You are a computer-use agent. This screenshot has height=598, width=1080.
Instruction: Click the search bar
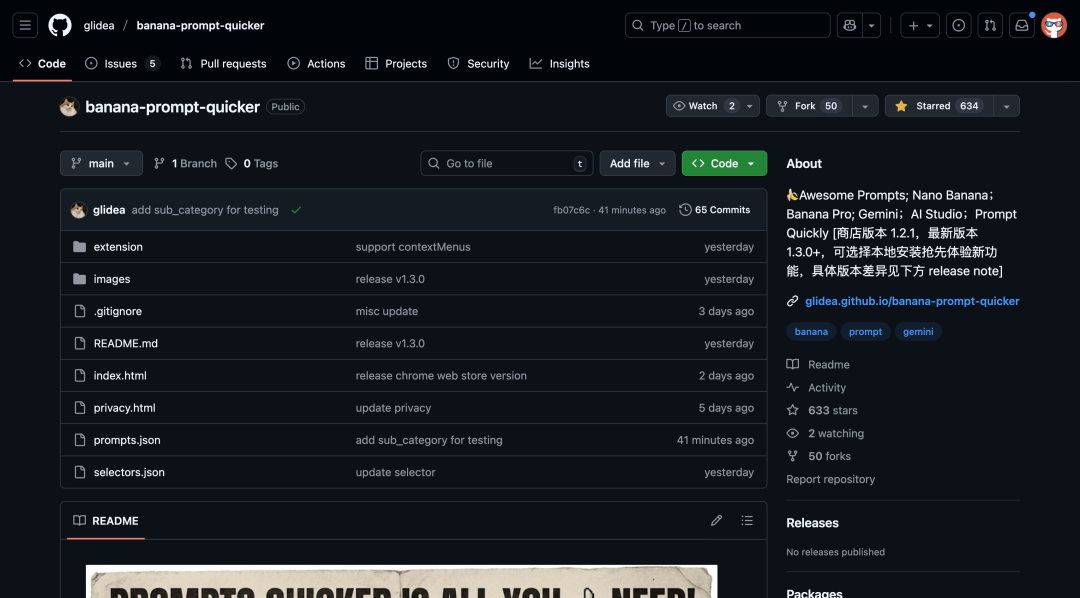tap(727, 25)
